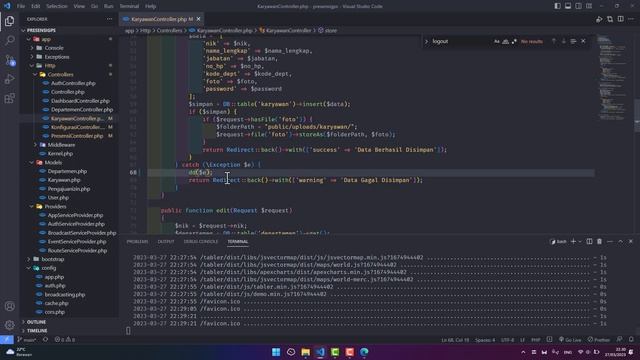Viewport: 640px width, 360px height.
Task: Expand the Middleware folder
Action: (x=35, y=145)
